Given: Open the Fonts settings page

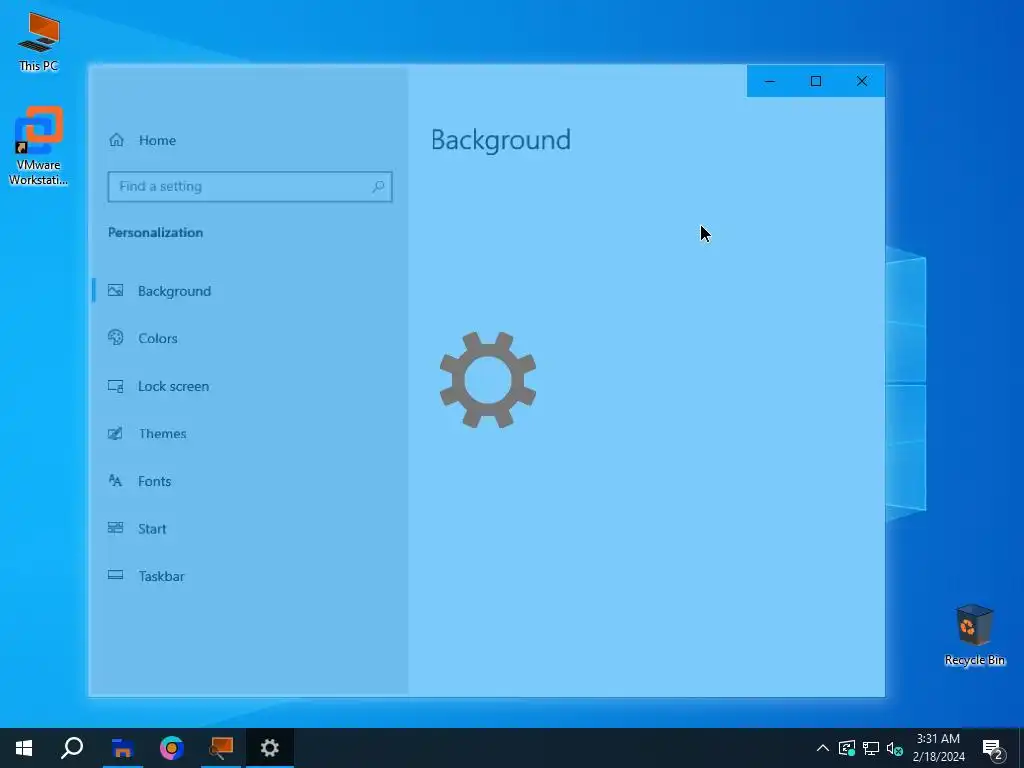Looking at the screenshot, I should (x=250, y=481).
